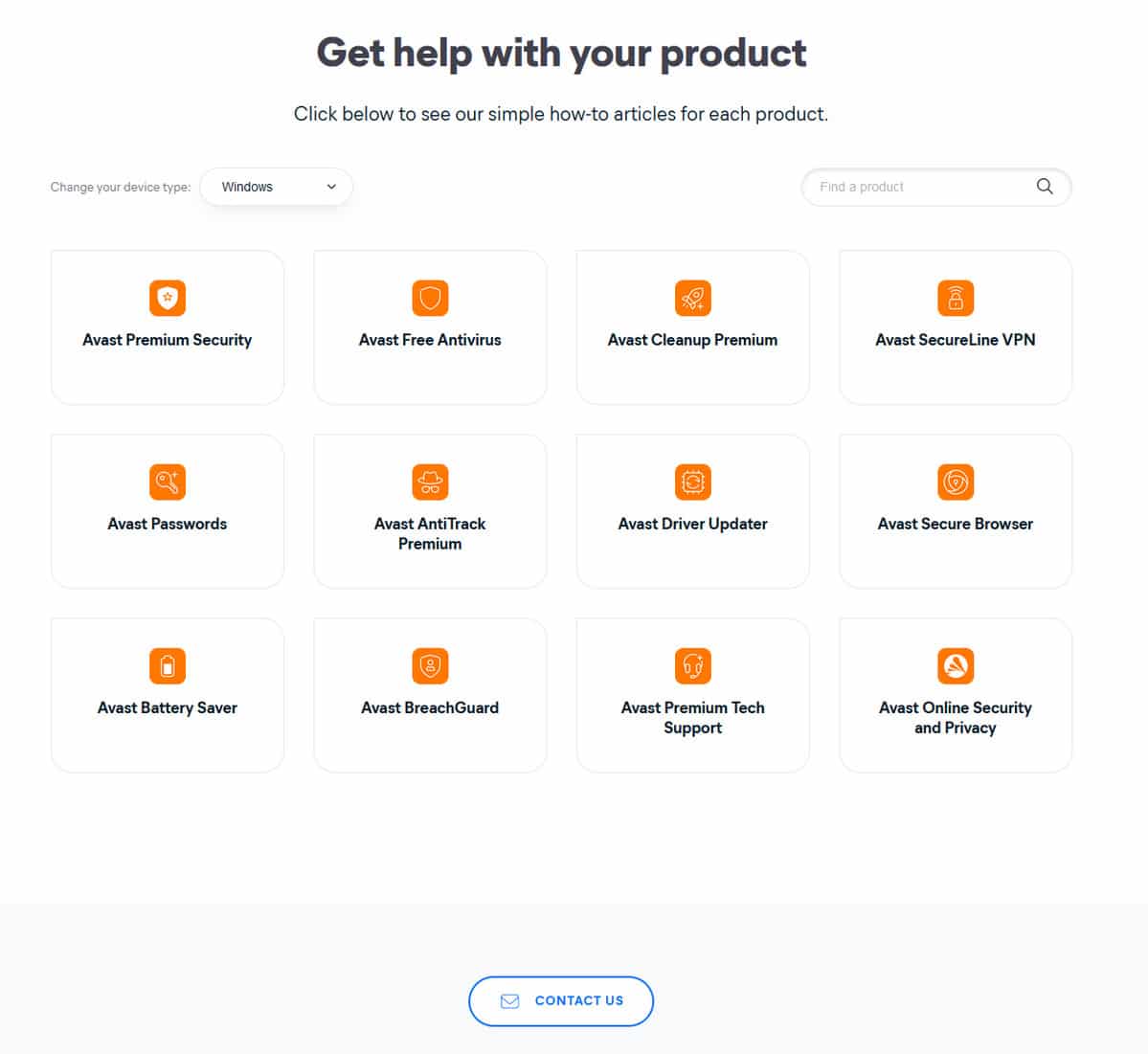Select the Avast BreachGuard shield icon
The image size is (1148, 1054).
click(x=430, y=665)
